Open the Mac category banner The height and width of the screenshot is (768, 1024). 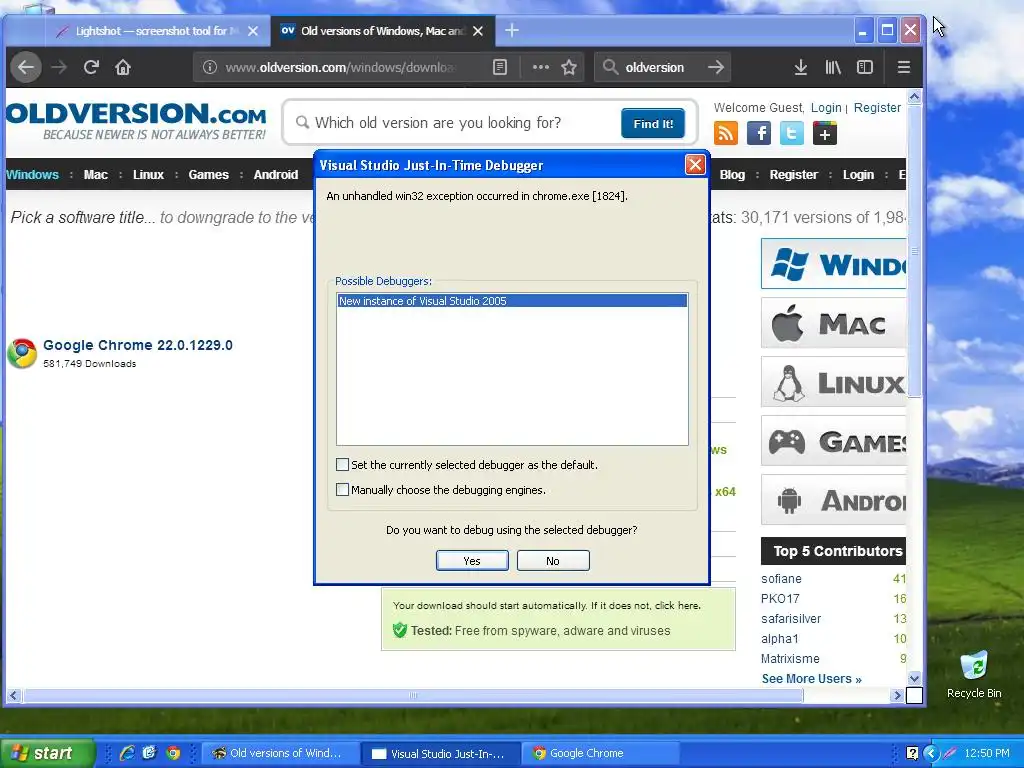(x=833, y=323)
